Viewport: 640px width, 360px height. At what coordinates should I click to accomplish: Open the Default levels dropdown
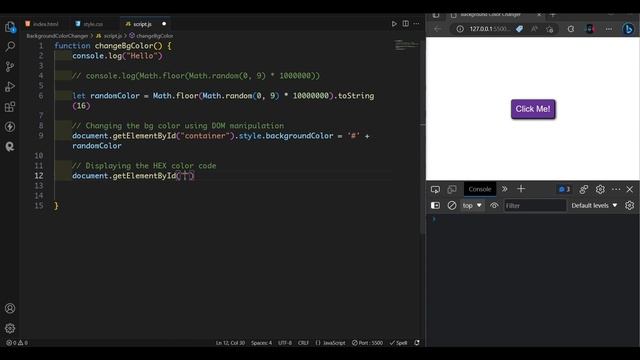pyautogui.click(x=594, y=205)
